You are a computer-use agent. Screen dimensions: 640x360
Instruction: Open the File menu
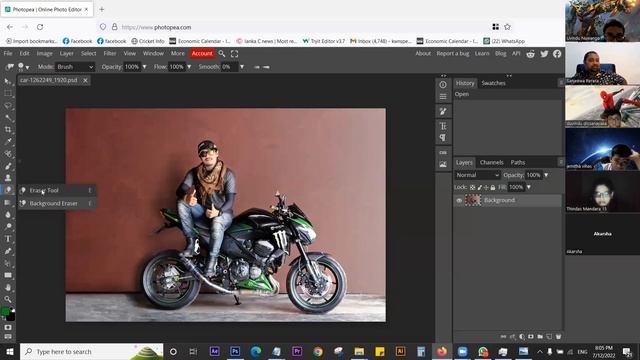coord(8,53)
